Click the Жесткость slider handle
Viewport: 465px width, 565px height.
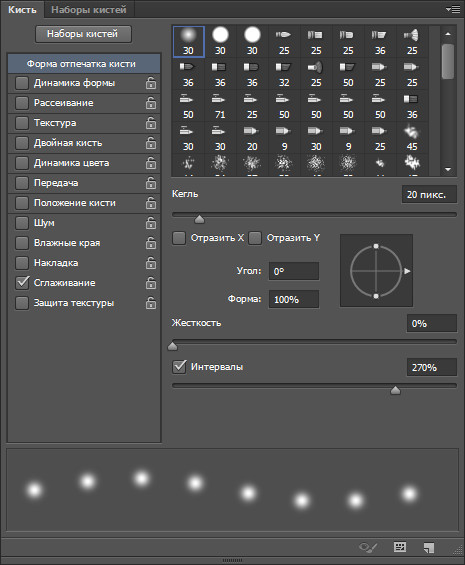click(x=173, y=346)
